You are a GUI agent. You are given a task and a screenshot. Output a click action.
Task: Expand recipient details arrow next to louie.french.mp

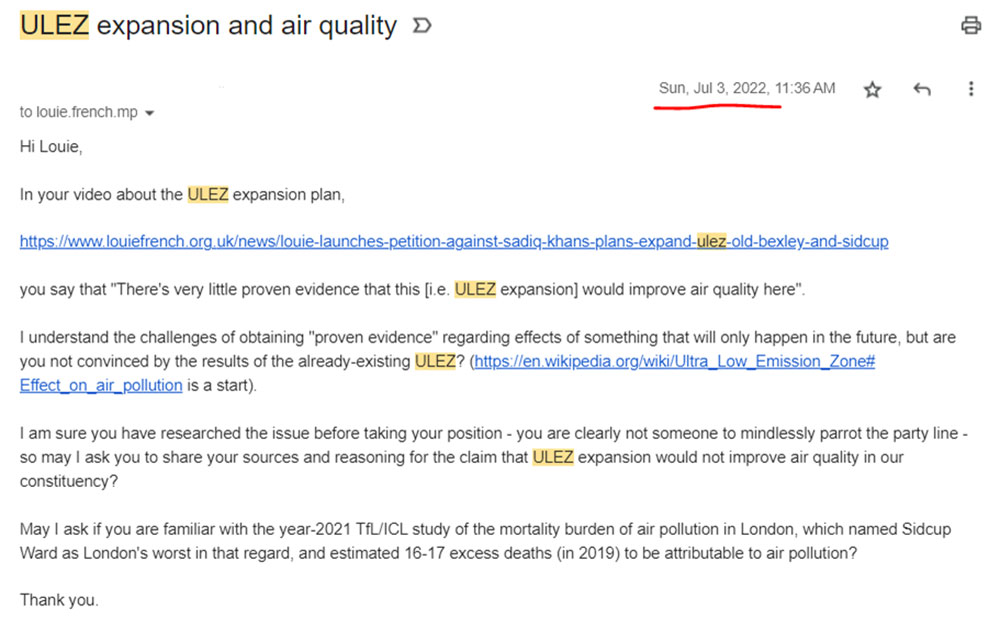(x=150, y=114)
